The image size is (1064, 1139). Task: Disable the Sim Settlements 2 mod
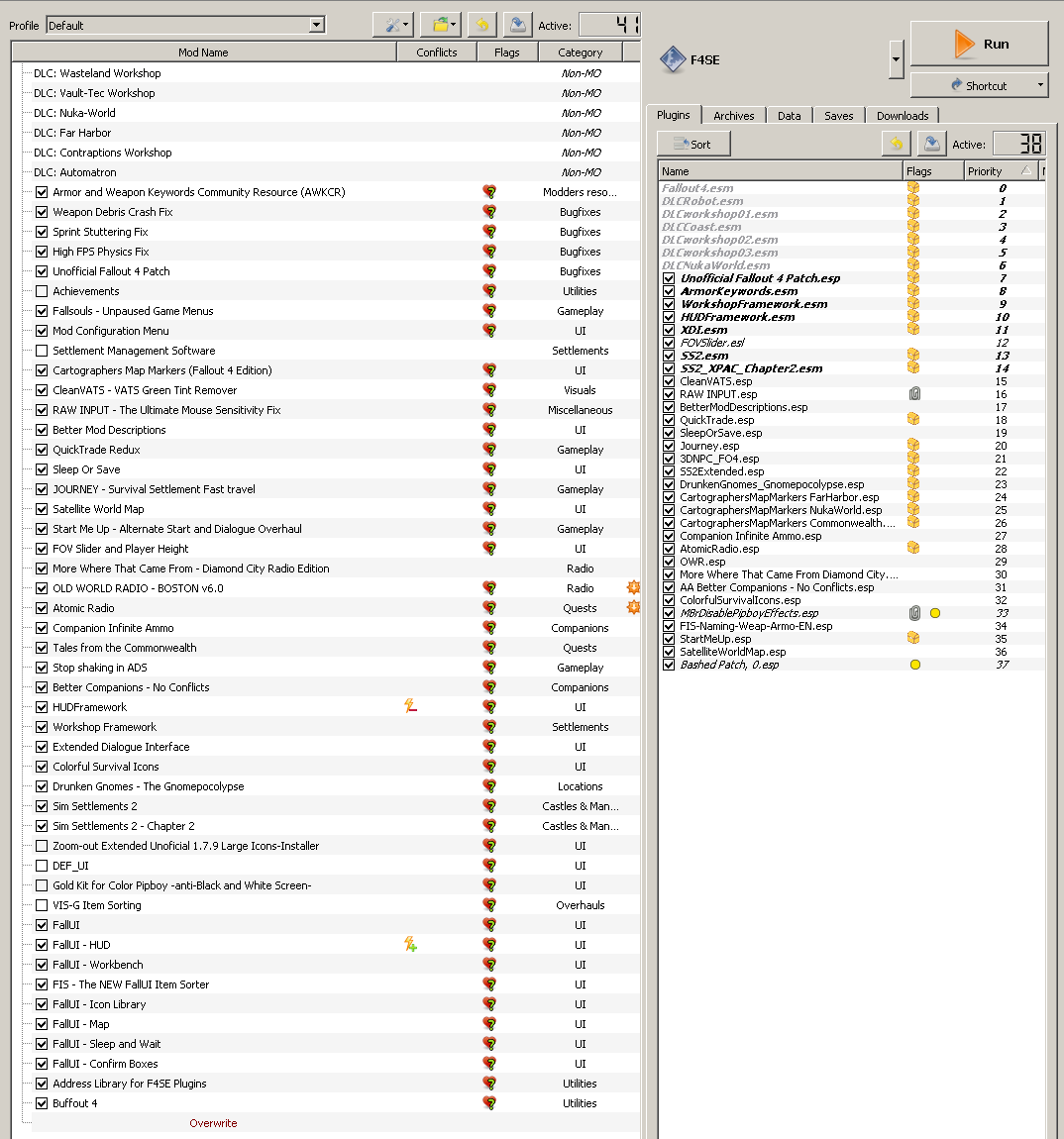point(42,806)
